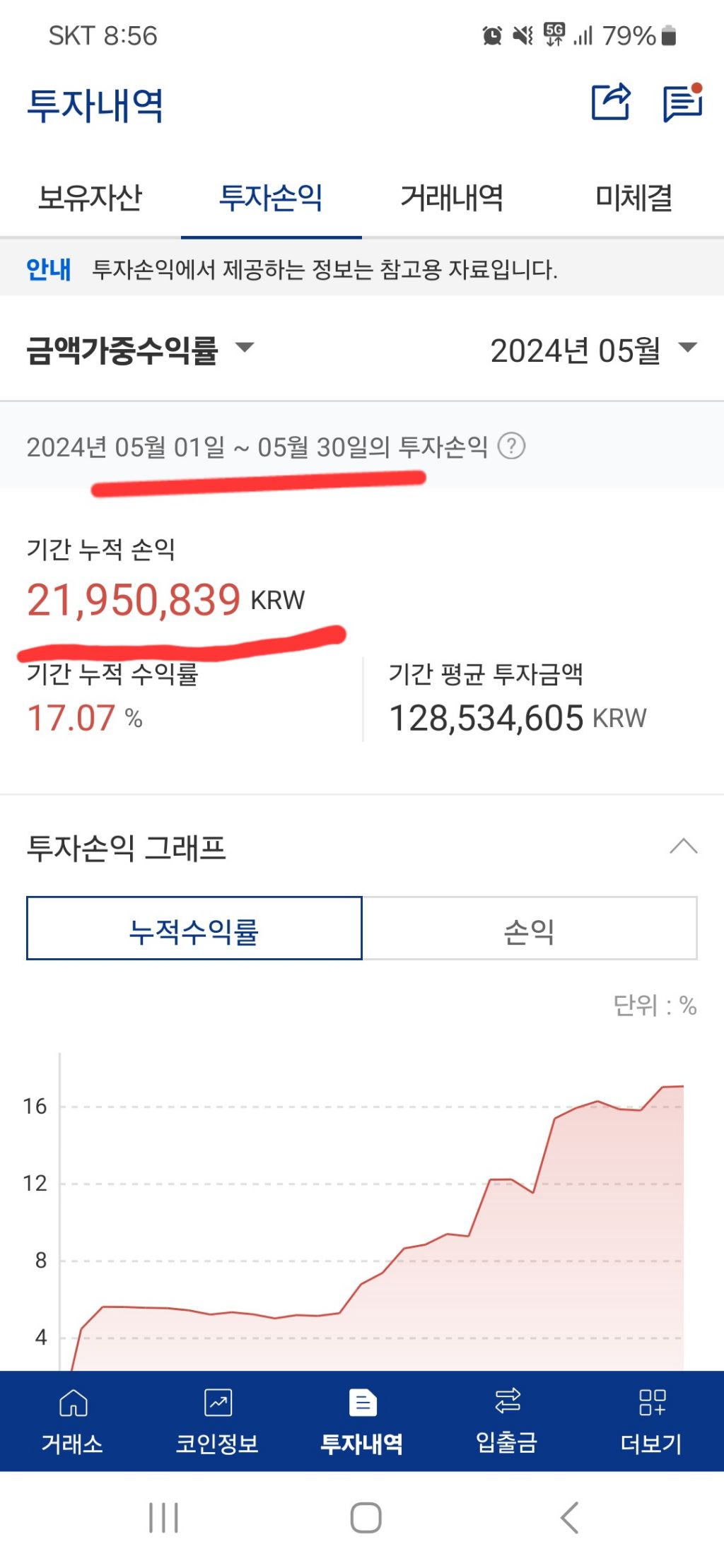Tap 투자내역 in bottom navigation
724x1568 pixels.
tap(362, 1420)
